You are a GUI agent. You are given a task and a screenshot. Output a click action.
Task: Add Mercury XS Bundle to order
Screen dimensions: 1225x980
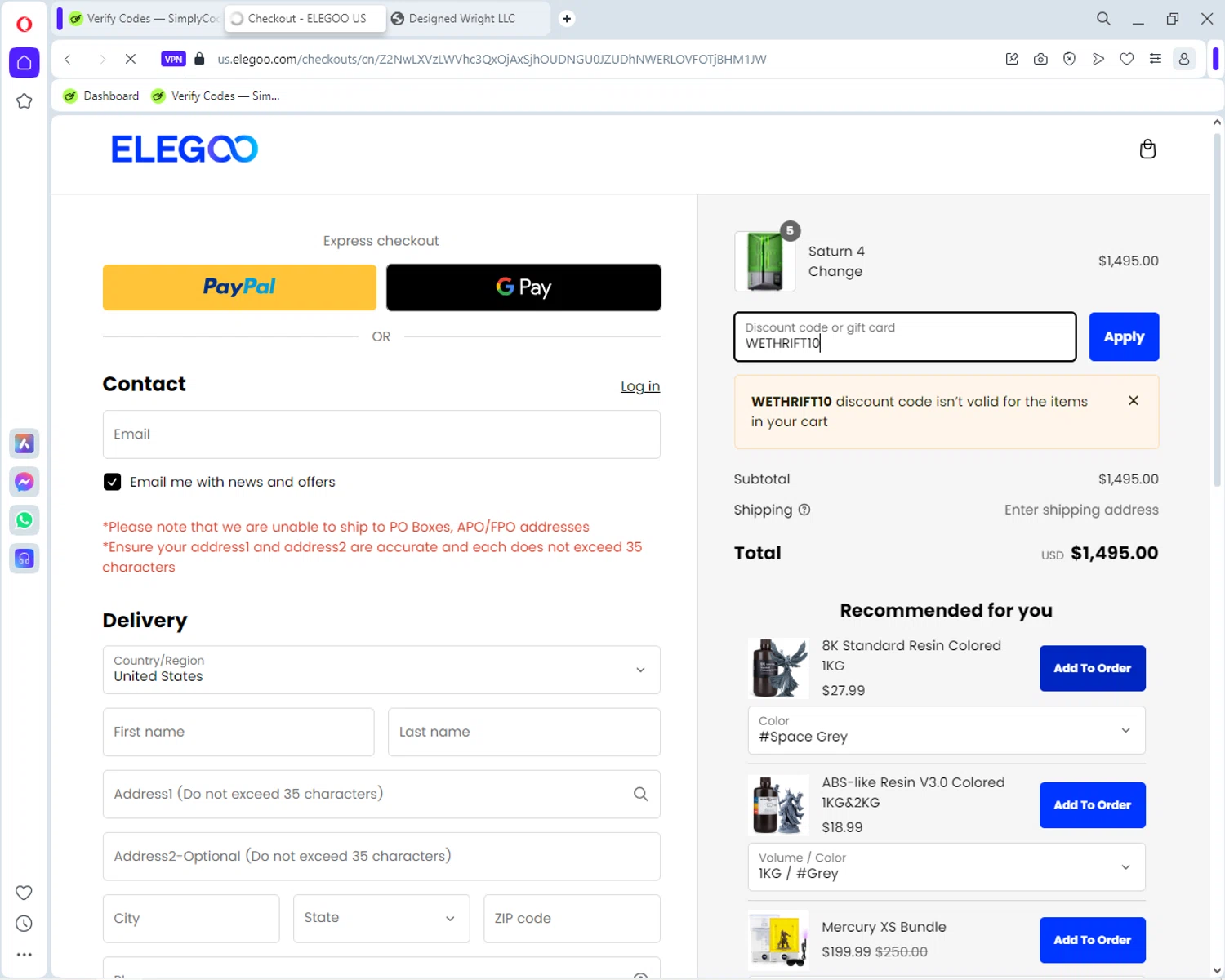tap(1092, 940)
